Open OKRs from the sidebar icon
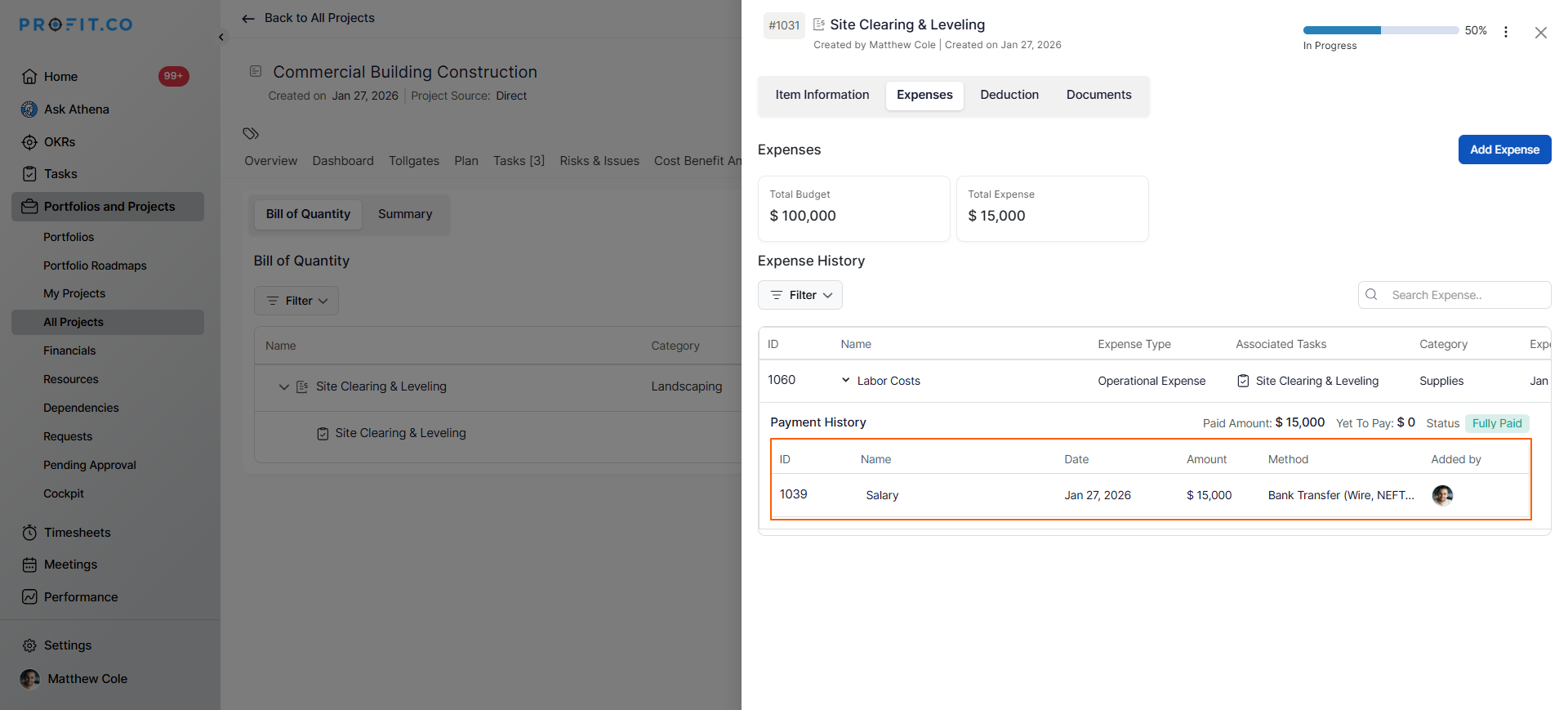The image size is (1568, 710). pos(29,142)
